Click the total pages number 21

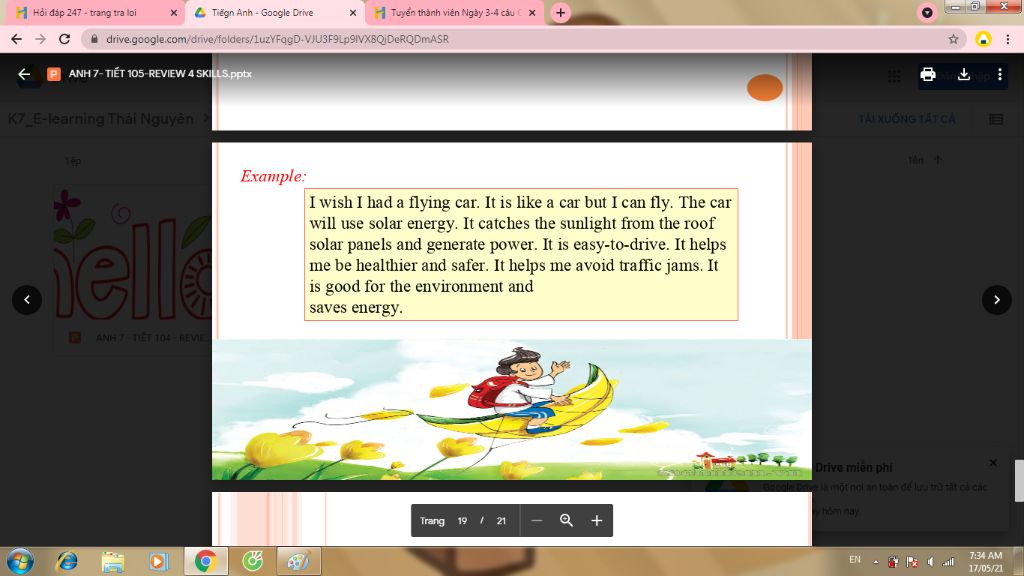click(501, 520)
